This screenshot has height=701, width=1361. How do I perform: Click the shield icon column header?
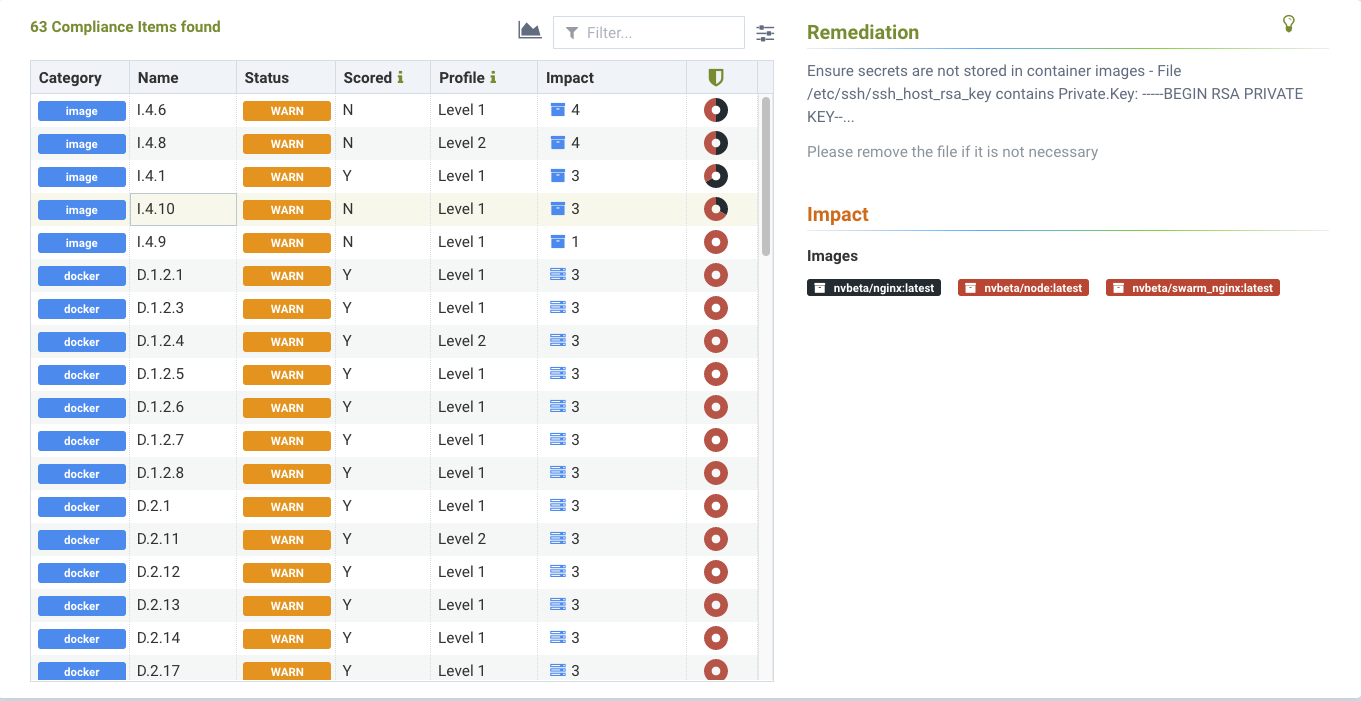715,77
